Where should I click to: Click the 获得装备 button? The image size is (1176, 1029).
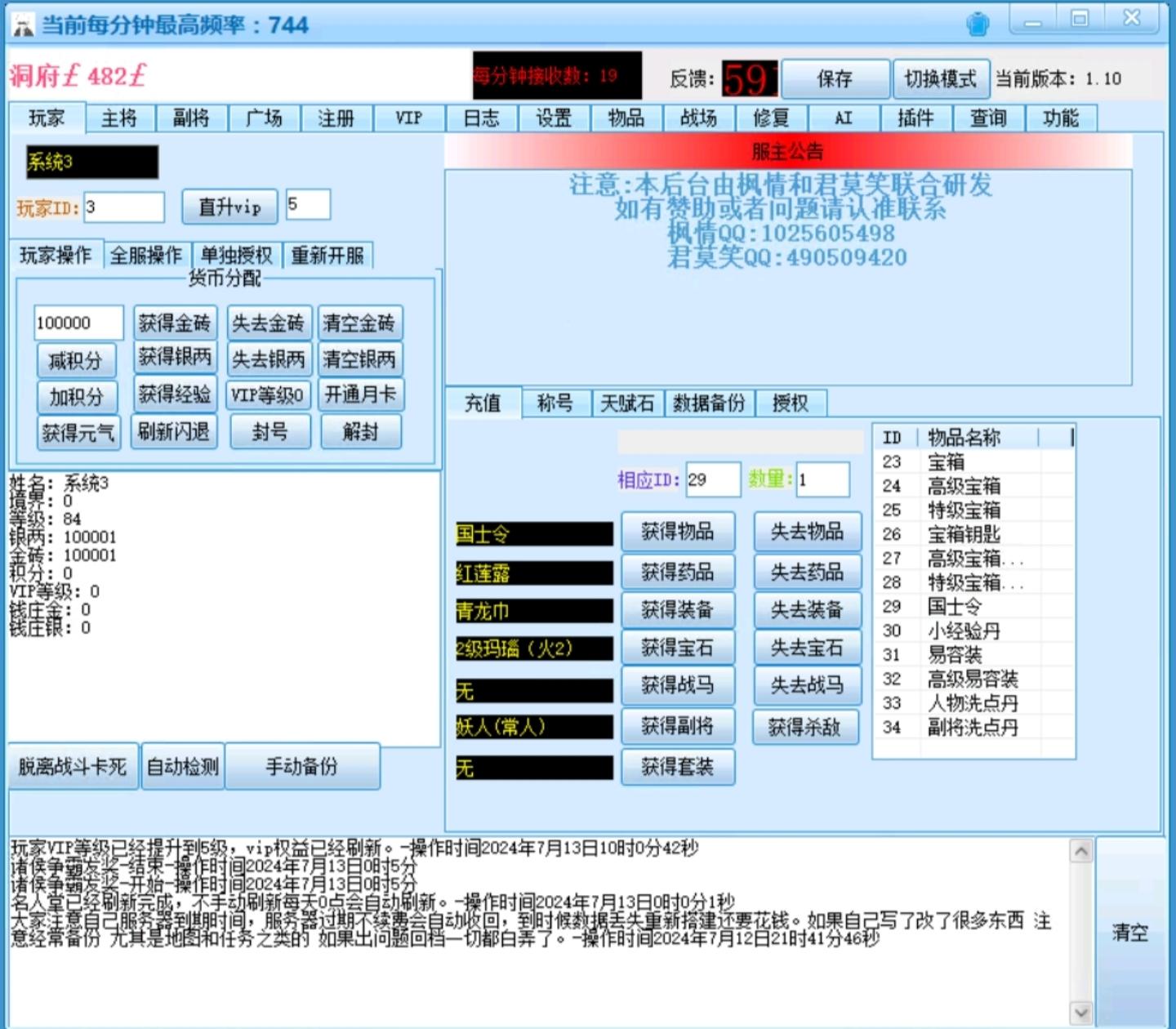click(678, 610)
